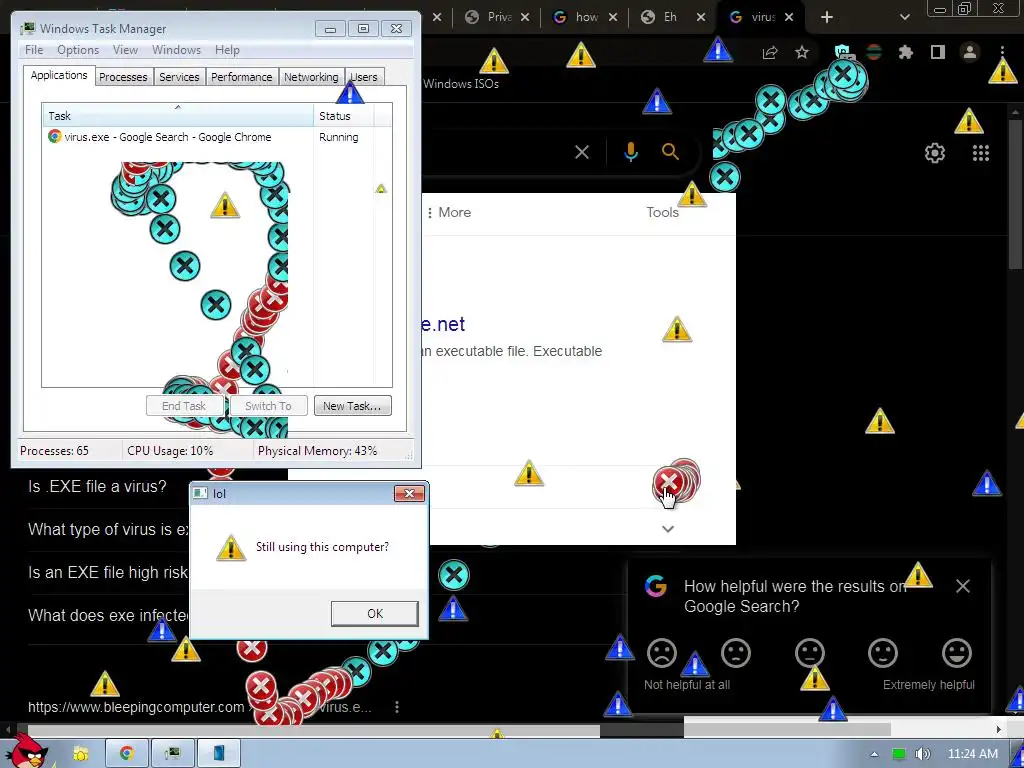This screenshot has height=768, width=1024.
Task: Click the horizontal page scrollbar thumb
Action: (x=313, y=729)
